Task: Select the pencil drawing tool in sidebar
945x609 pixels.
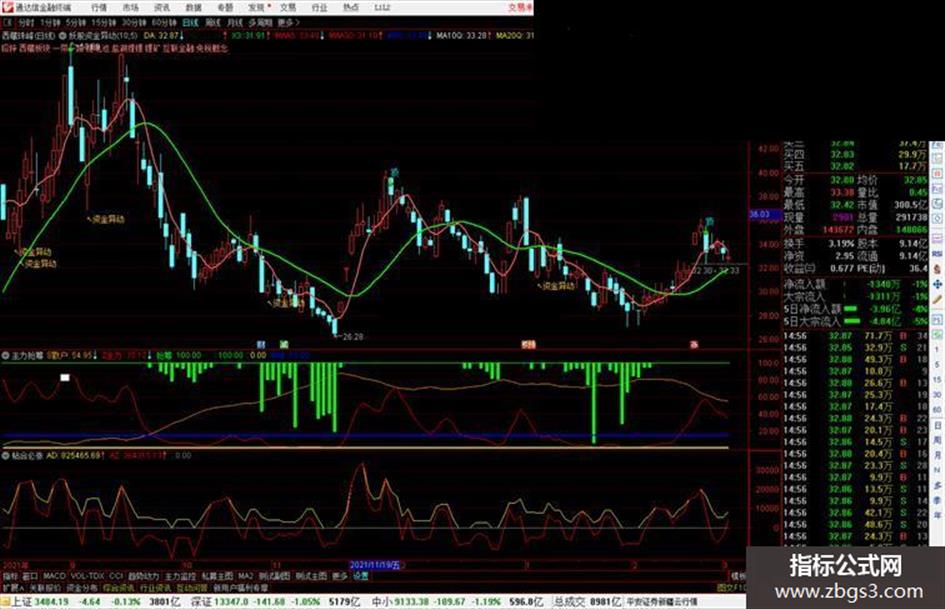Action: [937, 300]
